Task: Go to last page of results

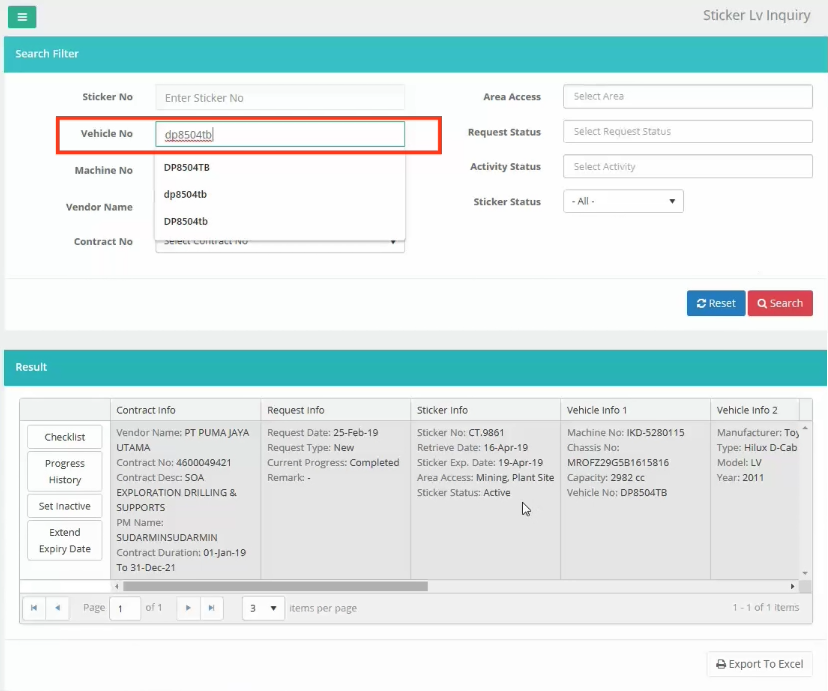Action: (211, 608)
